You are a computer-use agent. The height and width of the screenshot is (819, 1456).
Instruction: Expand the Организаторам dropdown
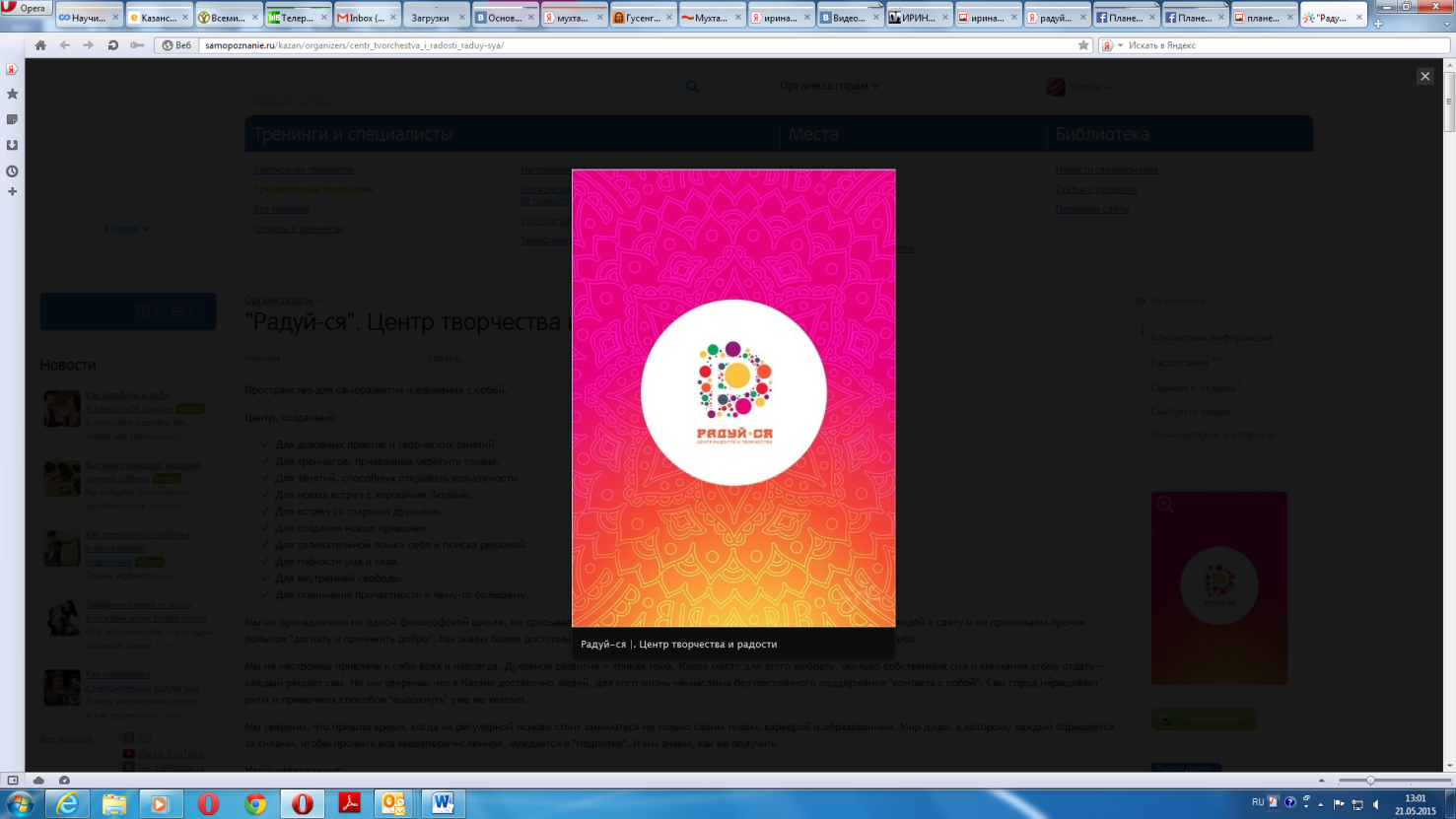[x=829, y=86]
